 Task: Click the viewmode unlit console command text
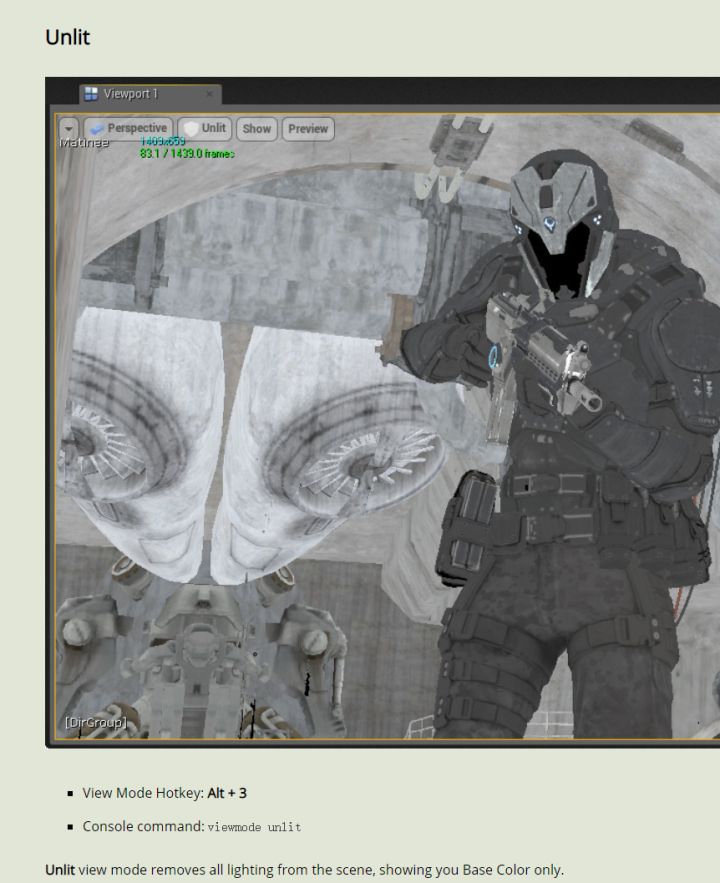tap(254, 827)
